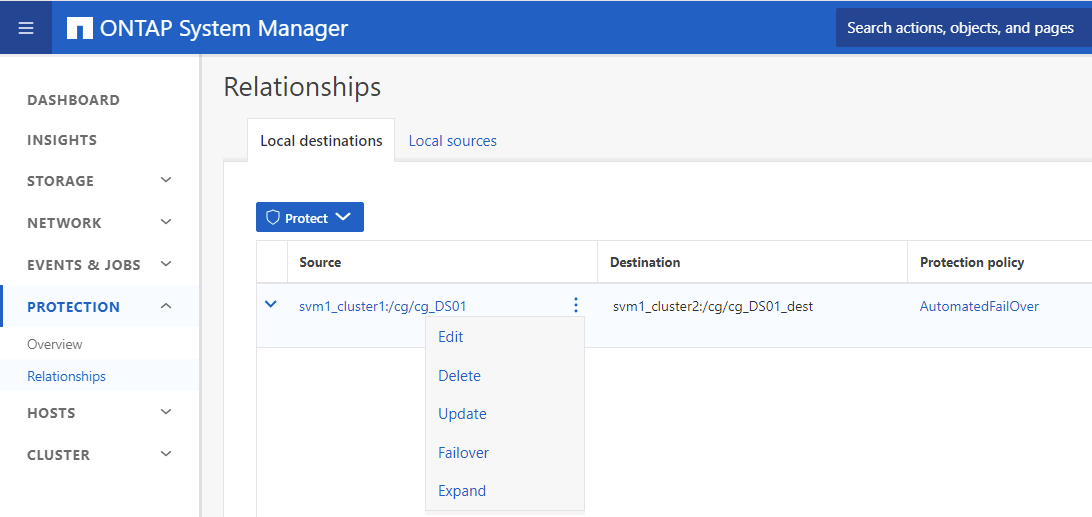Click the svm1_cluster1:/cg/cg_DS01 source link

coord(382,307)
